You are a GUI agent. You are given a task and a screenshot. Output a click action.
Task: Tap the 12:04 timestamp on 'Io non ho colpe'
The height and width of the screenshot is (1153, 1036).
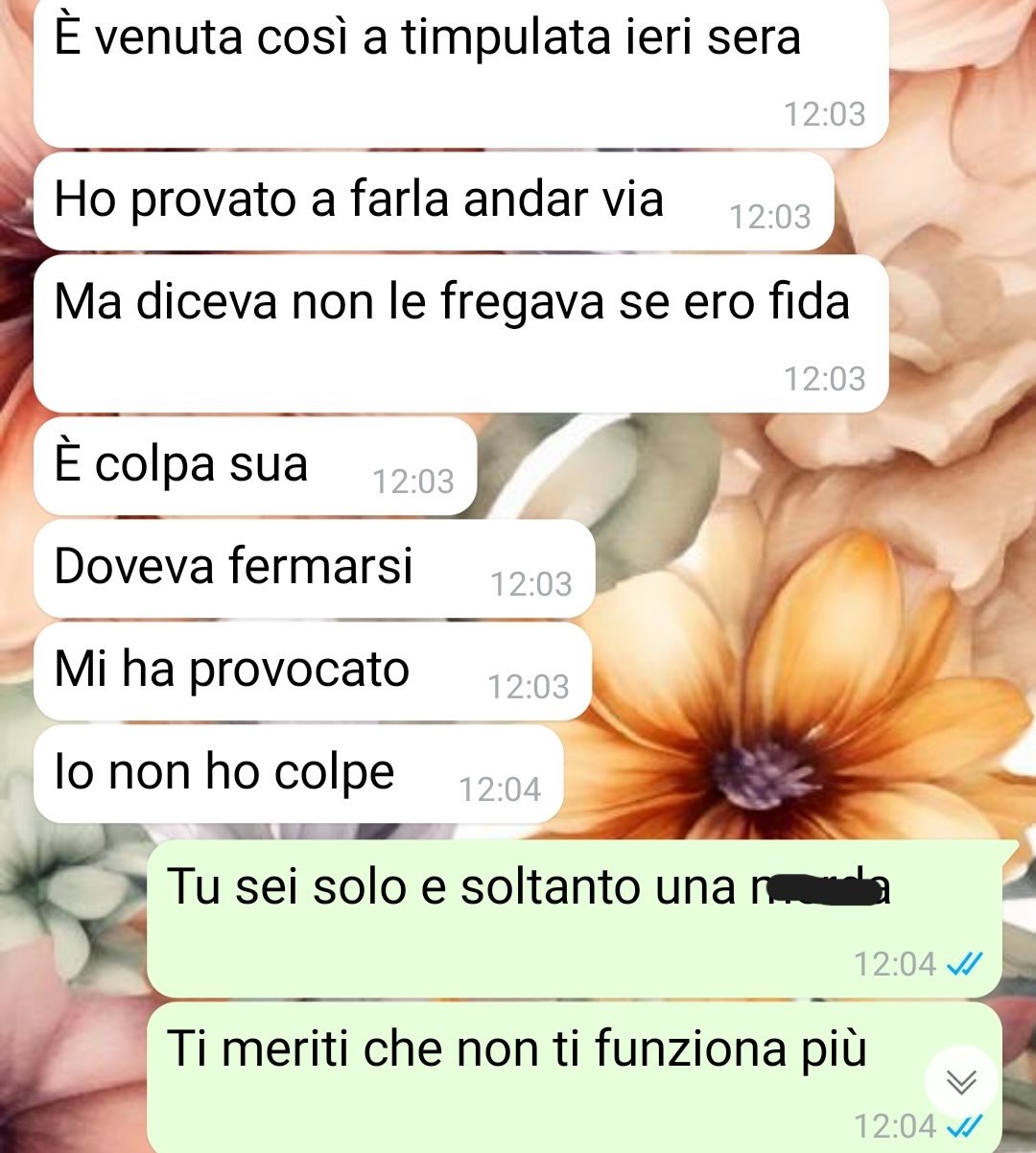tap(500, 789)
